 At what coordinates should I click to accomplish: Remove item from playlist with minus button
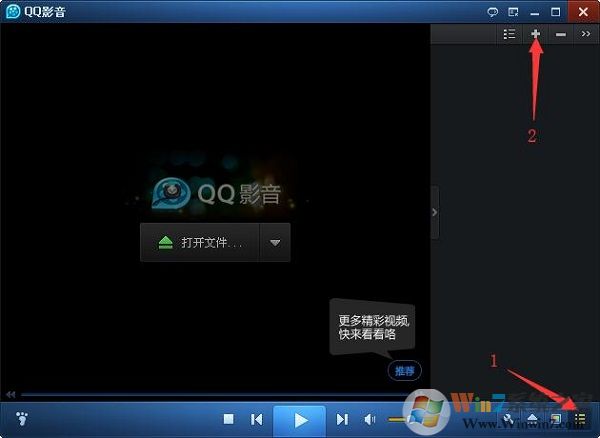[561, 34]
